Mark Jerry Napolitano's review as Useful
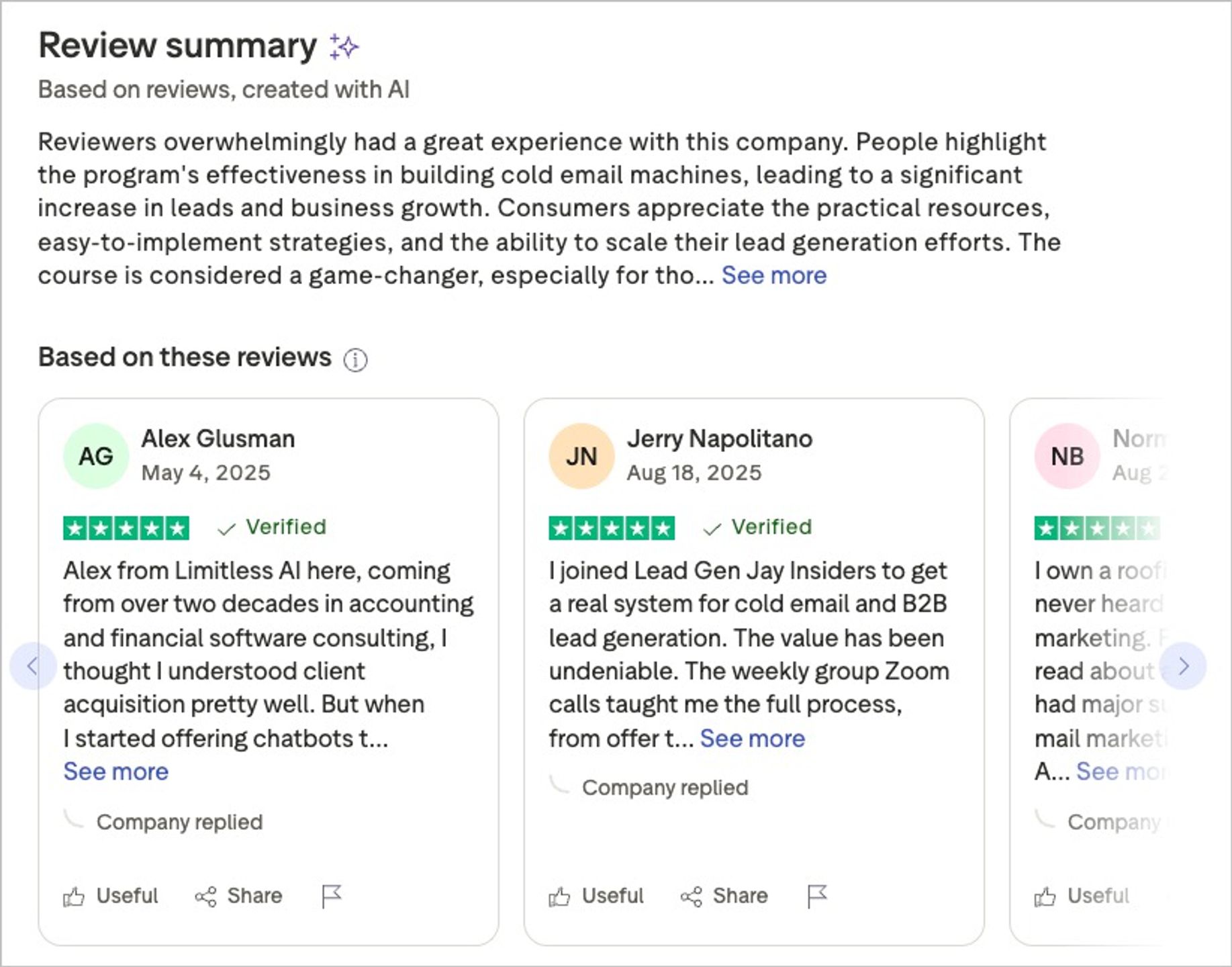 tap(596, 896)
